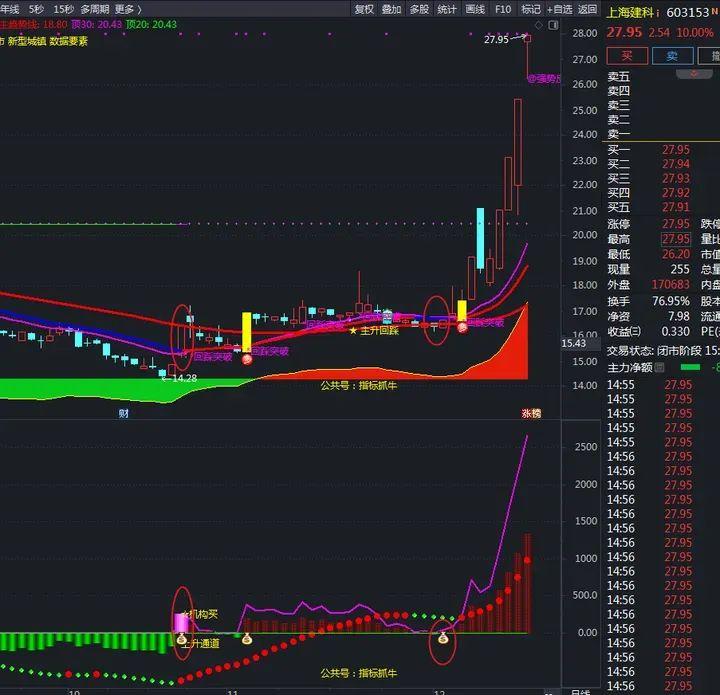Open the 多股 multi-stock view
Screen dimensions: 720x695
(419, 9)
